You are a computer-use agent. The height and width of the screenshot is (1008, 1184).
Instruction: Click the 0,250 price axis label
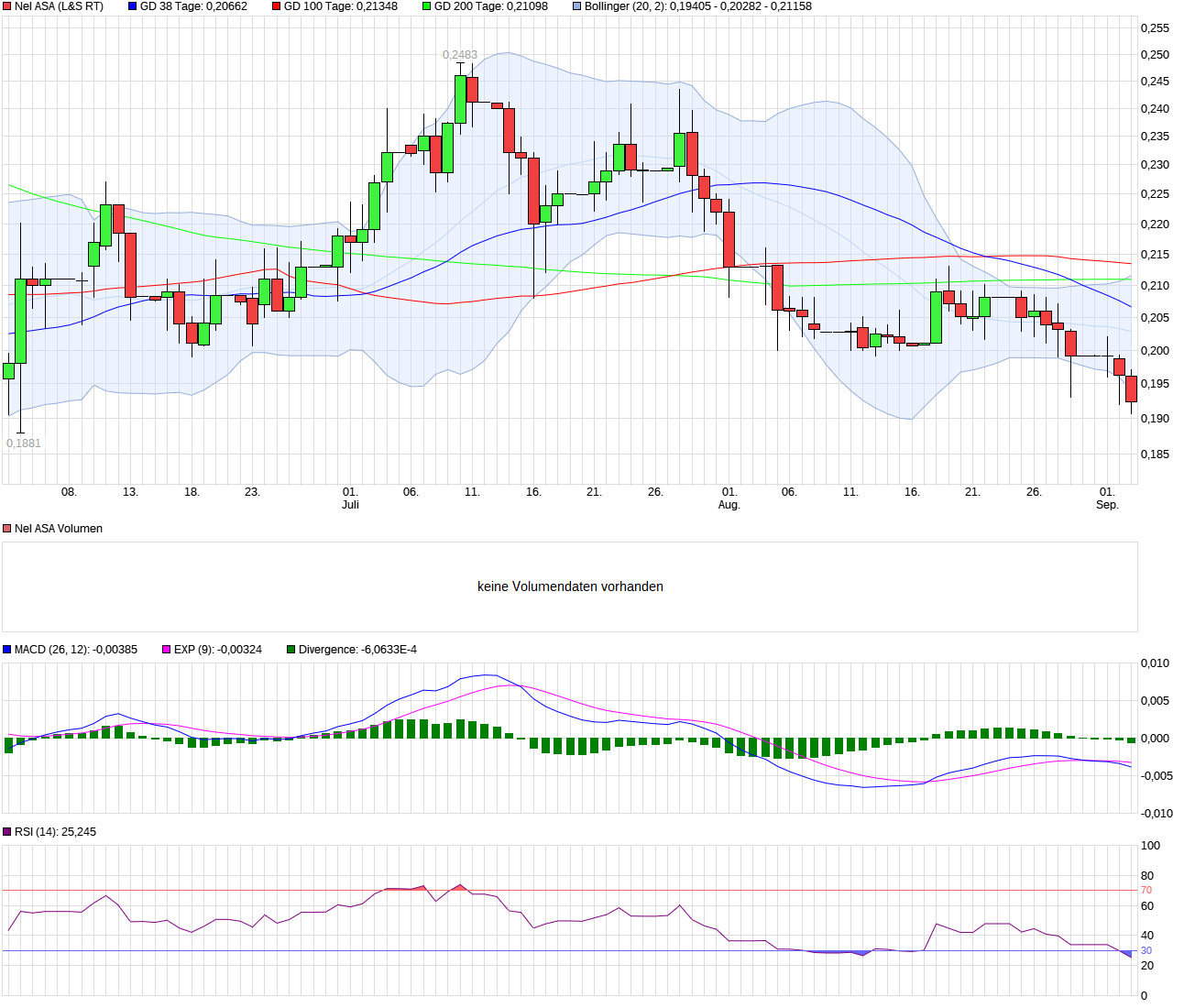click(x=1155, y=55)
